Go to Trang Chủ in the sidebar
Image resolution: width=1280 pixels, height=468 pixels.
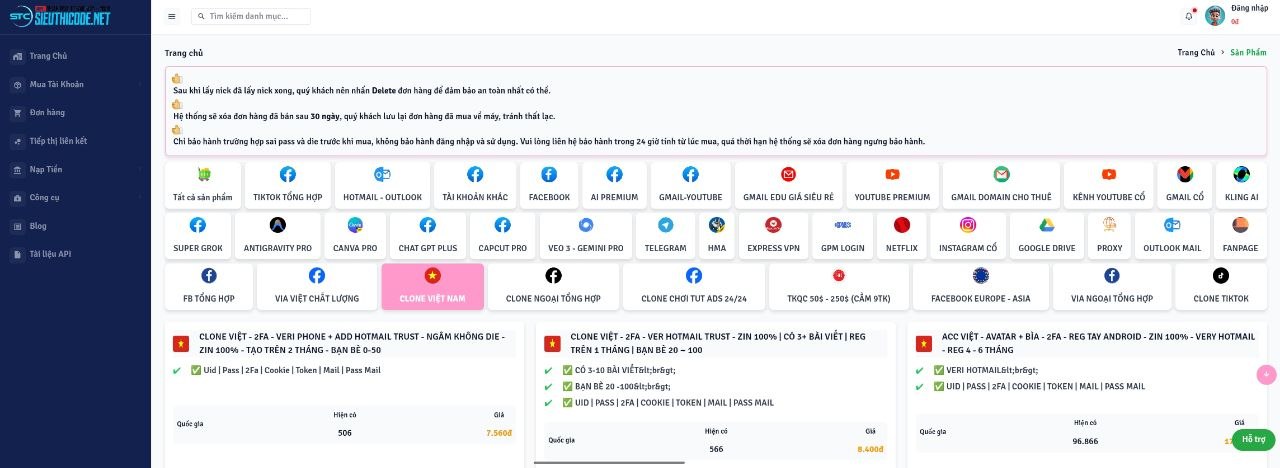click(75, 56)
